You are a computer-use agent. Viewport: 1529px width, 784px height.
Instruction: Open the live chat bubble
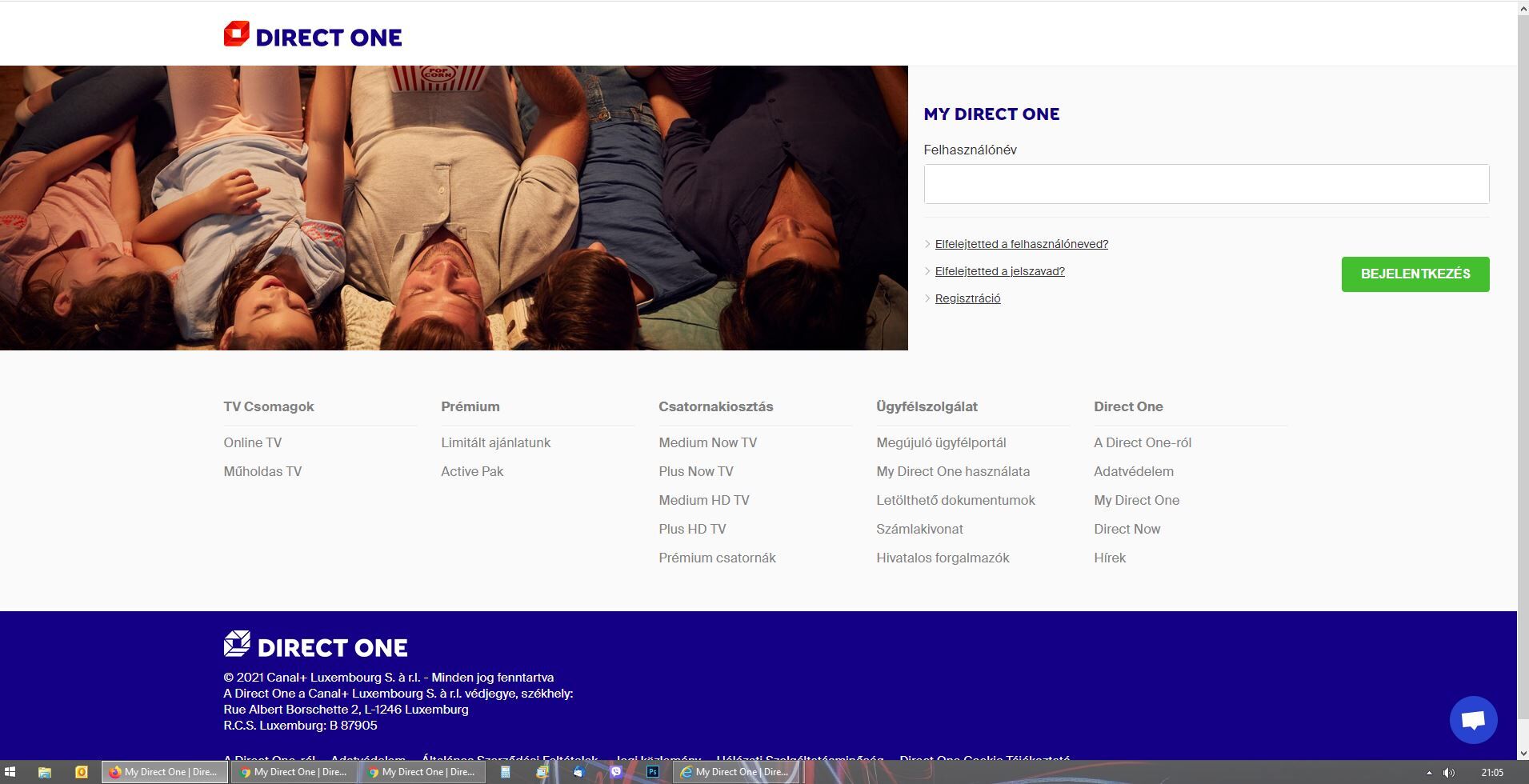click(1473, 720)
